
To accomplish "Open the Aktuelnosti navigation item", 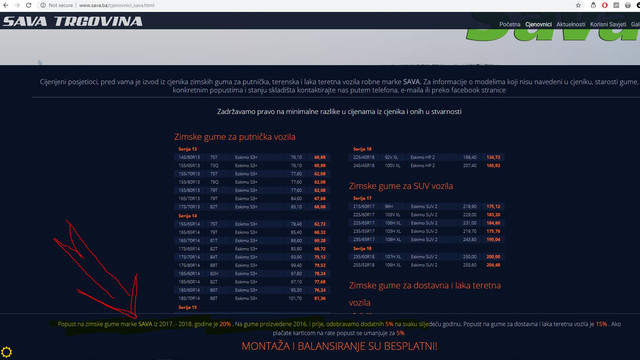I will coord(571,24).
